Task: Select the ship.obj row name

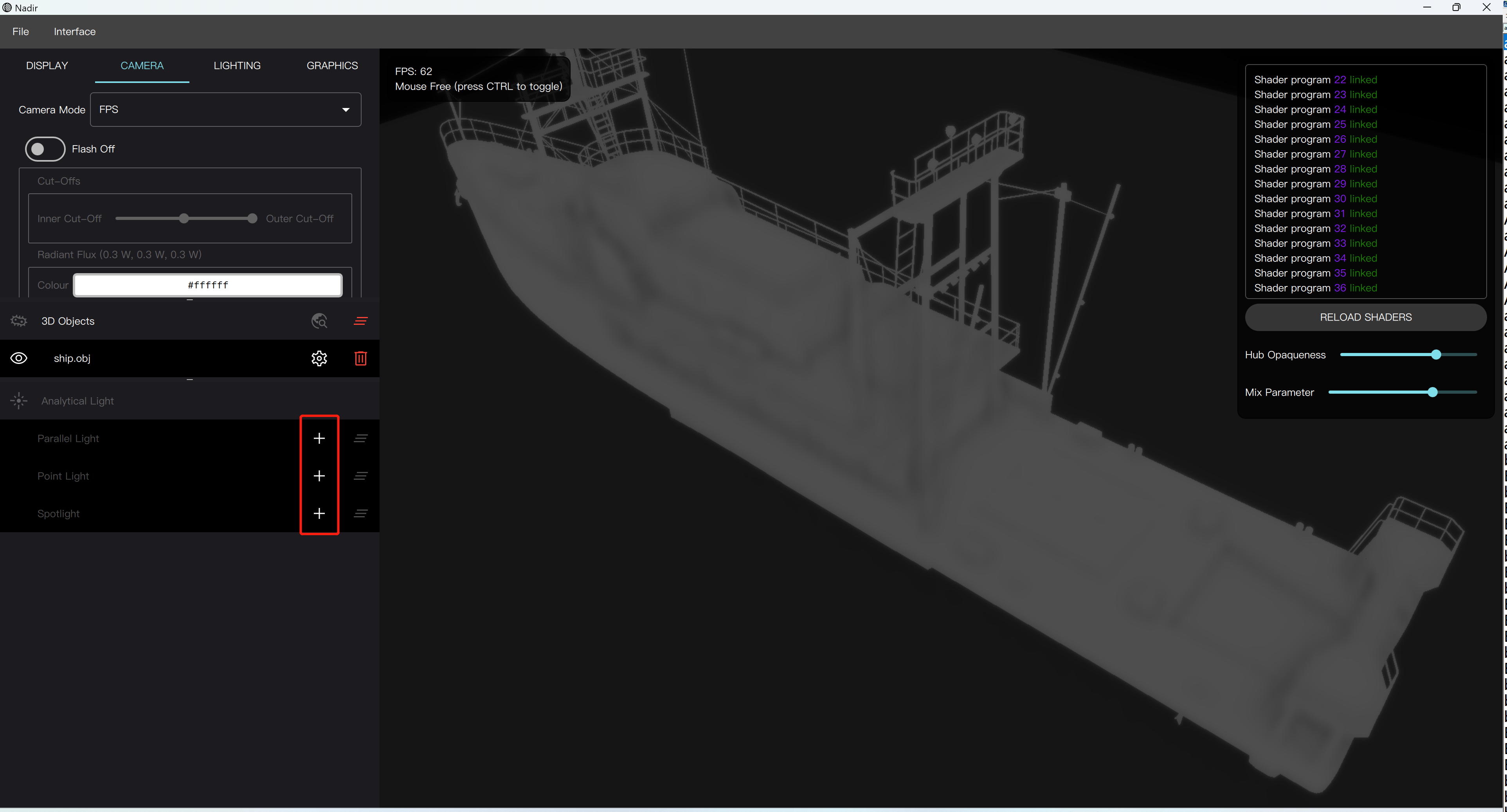Action: coord(72,358)
